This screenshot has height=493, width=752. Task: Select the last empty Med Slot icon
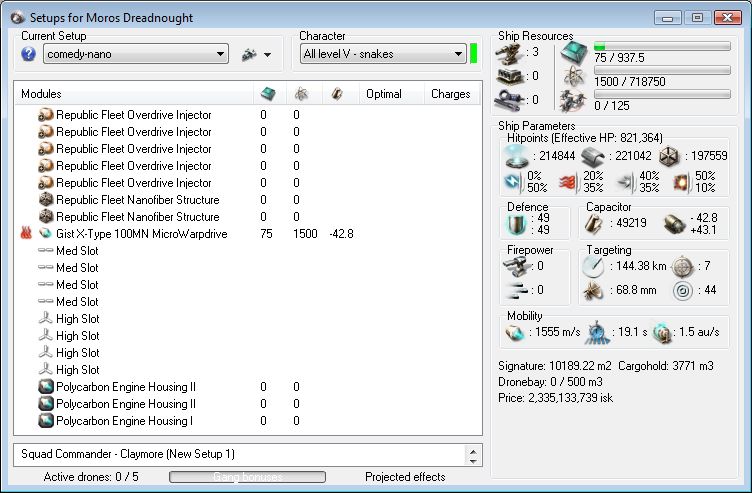(x=46, y=302)
